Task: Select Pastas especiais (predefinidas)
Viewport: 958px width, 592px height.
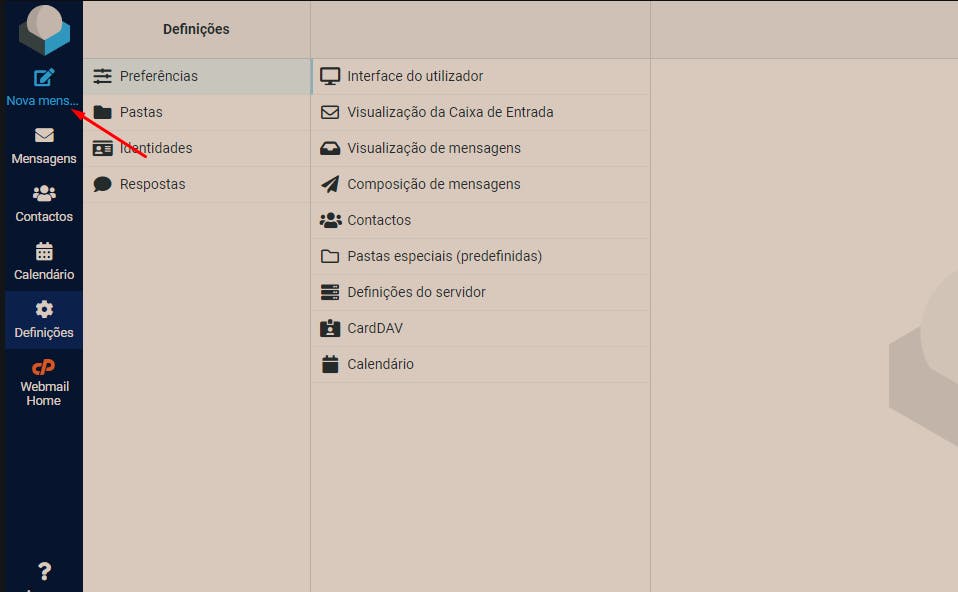Action: click(480, 257)
